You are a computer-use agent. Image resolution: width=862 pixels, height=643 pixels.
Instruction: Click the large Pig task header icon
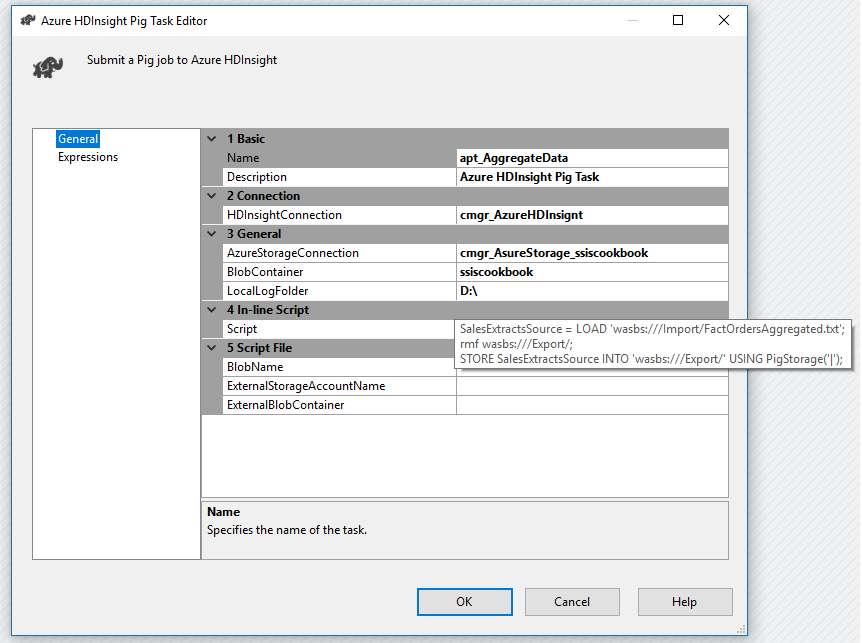[48, 67]
